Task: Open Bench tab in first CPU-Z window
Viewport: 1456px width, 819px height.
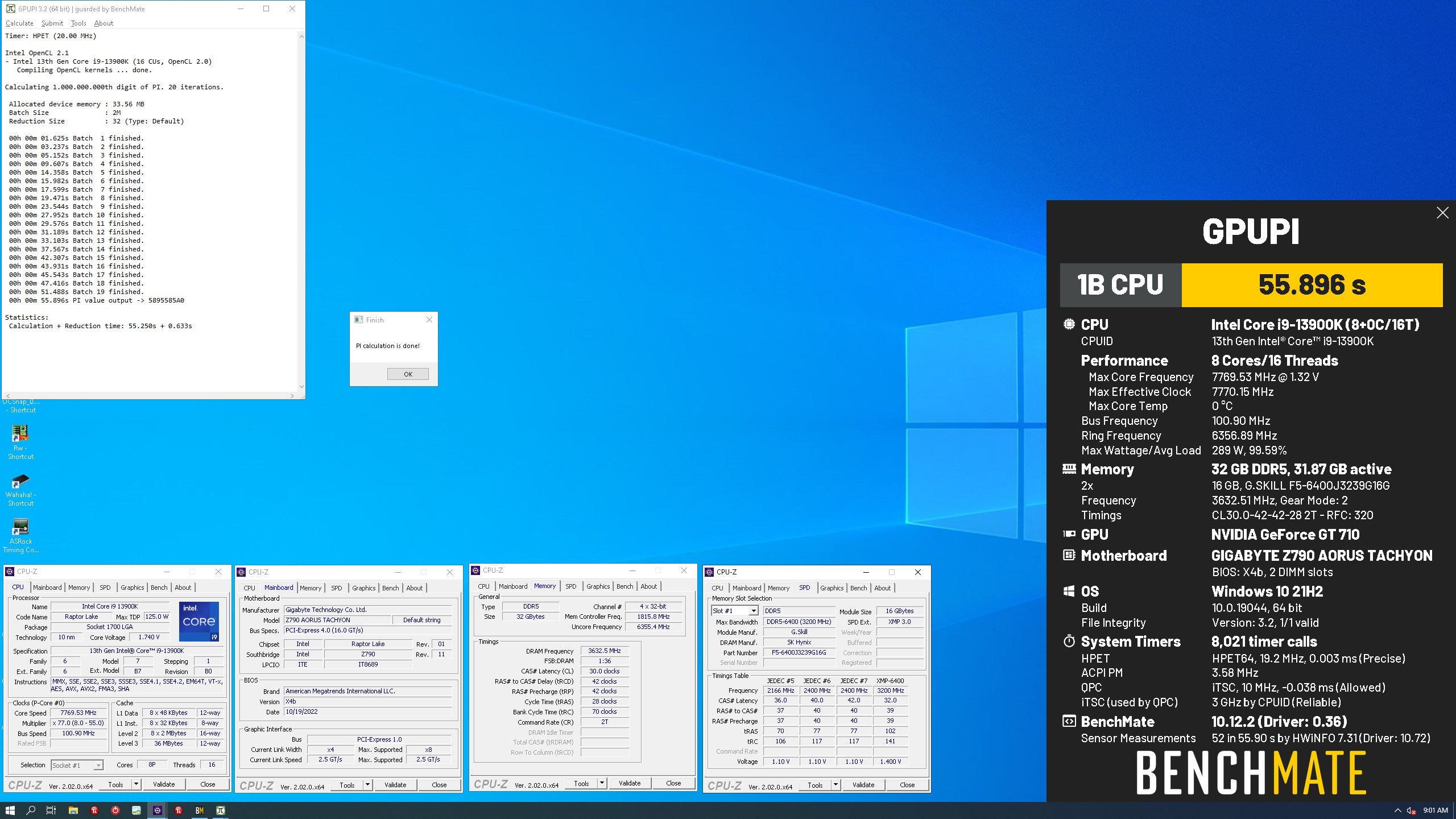Action: 159,588
